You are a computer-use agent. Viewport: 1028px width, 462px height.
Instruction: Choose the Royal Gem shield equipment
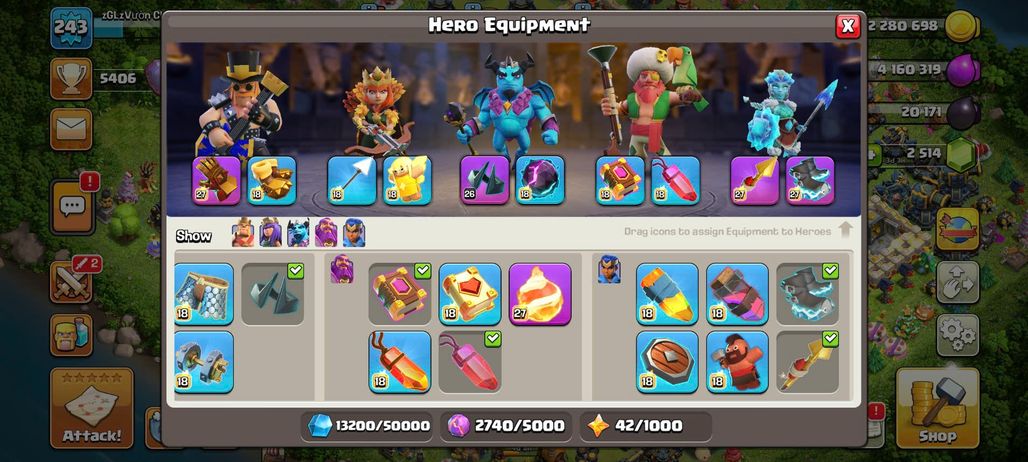pos(667,362)
